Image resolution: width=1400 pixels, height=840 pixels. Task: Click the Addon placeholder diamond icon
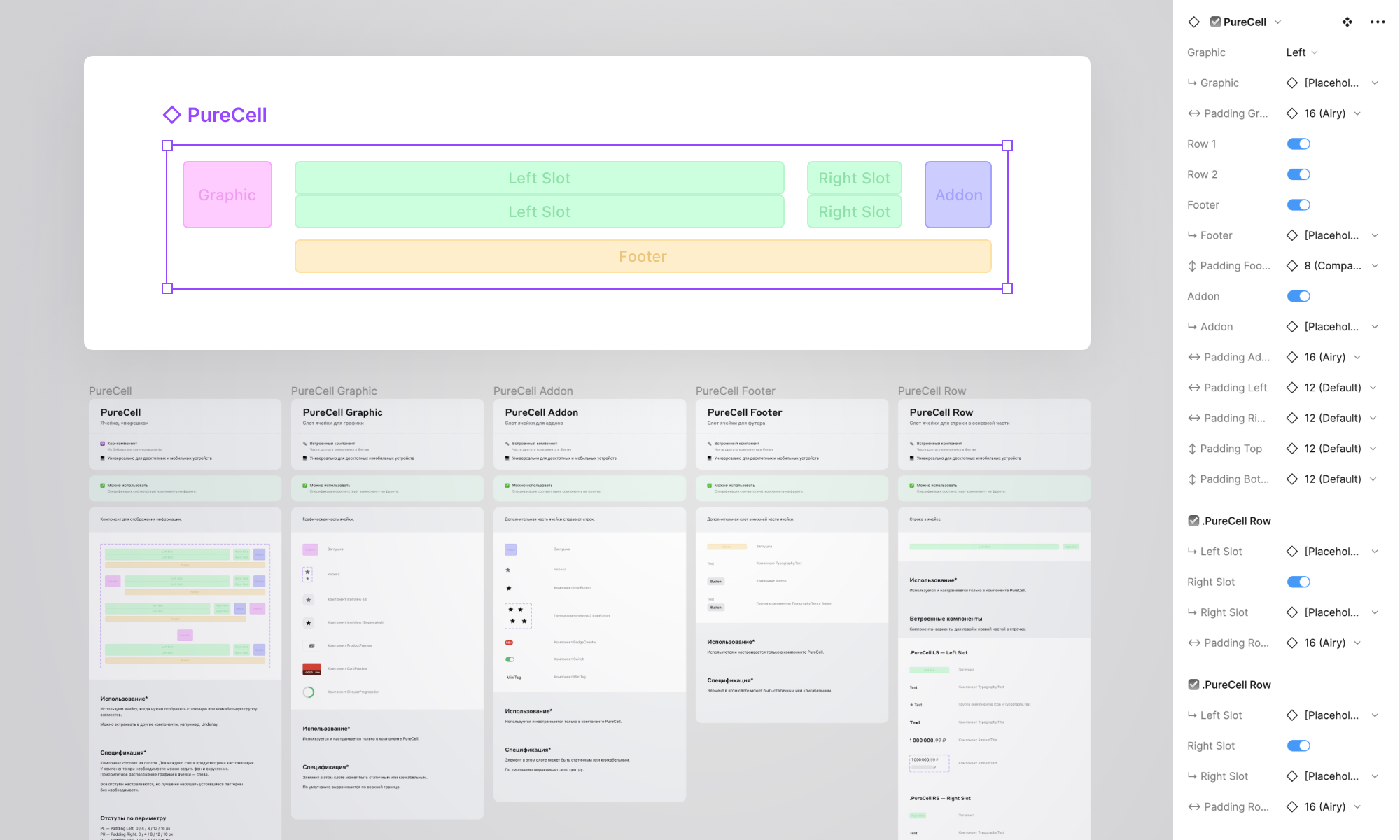point(1291,326)
